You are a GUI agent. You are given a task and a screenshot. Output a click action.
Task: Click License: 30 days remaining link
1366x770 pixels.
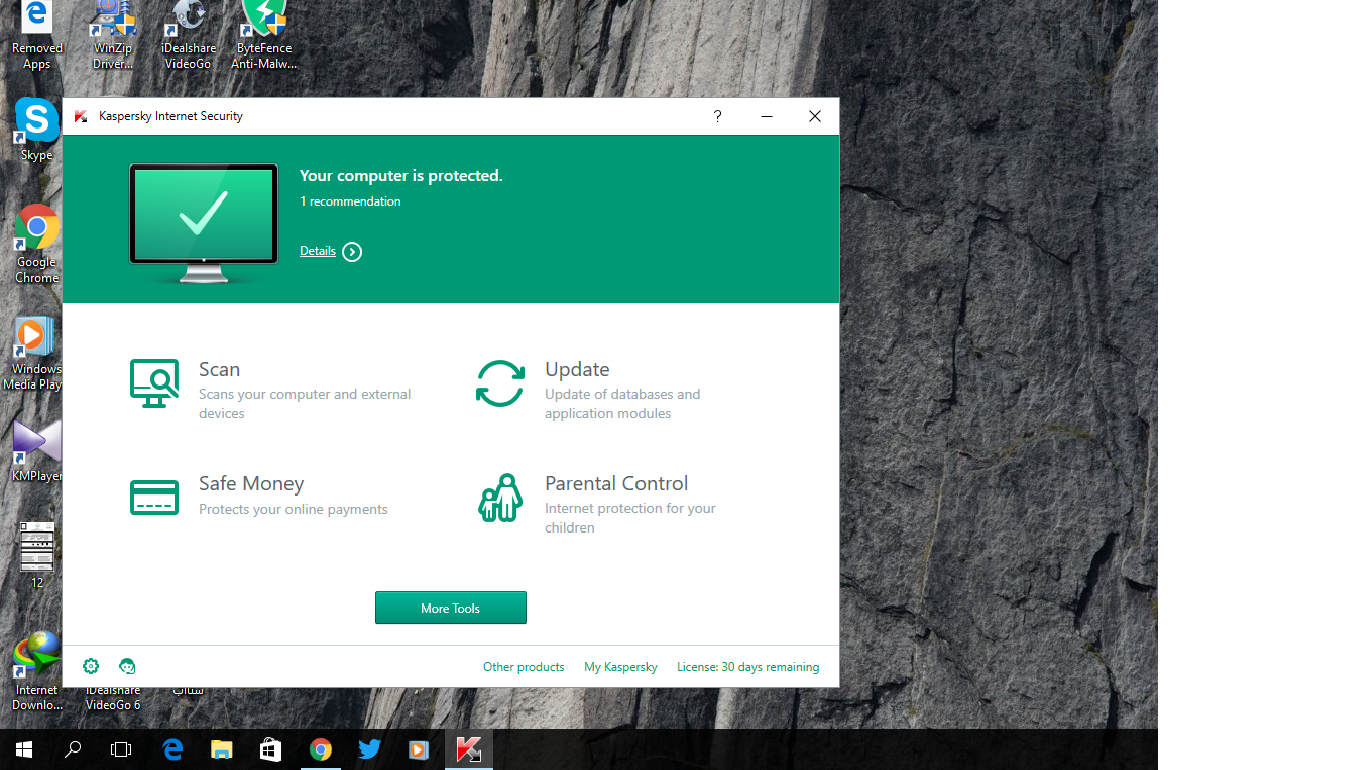(748, 667)
